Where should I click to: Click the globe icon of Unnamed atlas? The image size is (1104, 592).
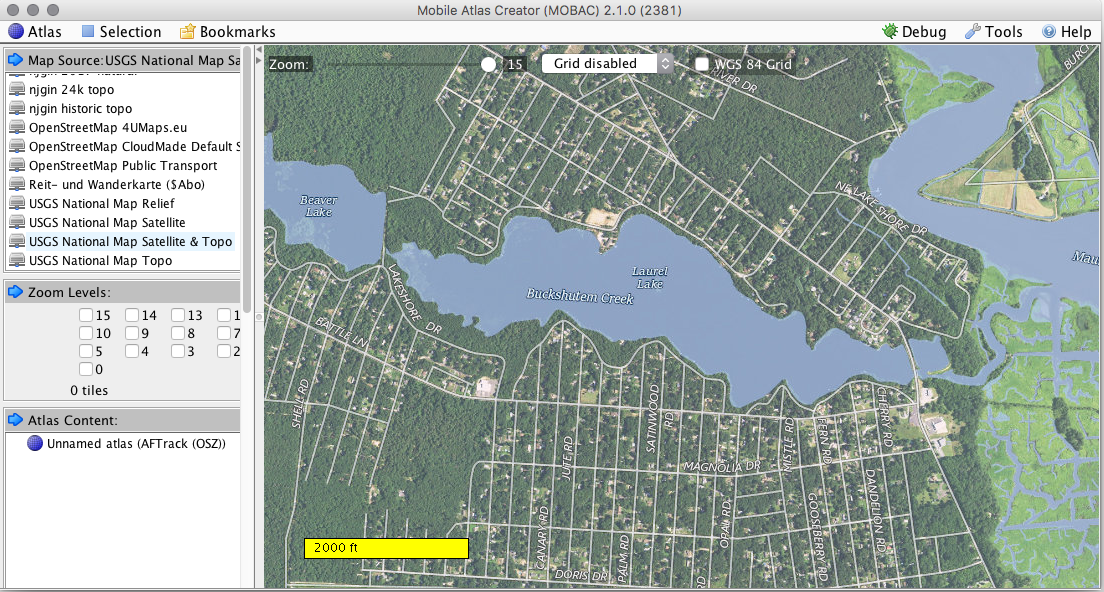click(x=35, y=444)
